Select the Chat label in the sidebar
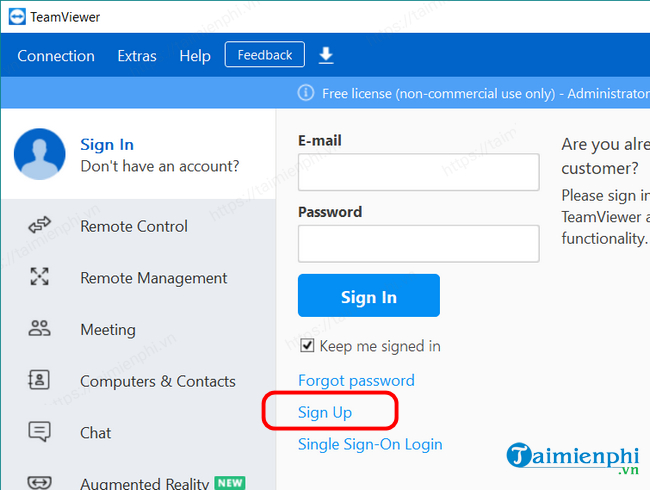The height and width of the screenshot is (490, 650). (96, 433)
